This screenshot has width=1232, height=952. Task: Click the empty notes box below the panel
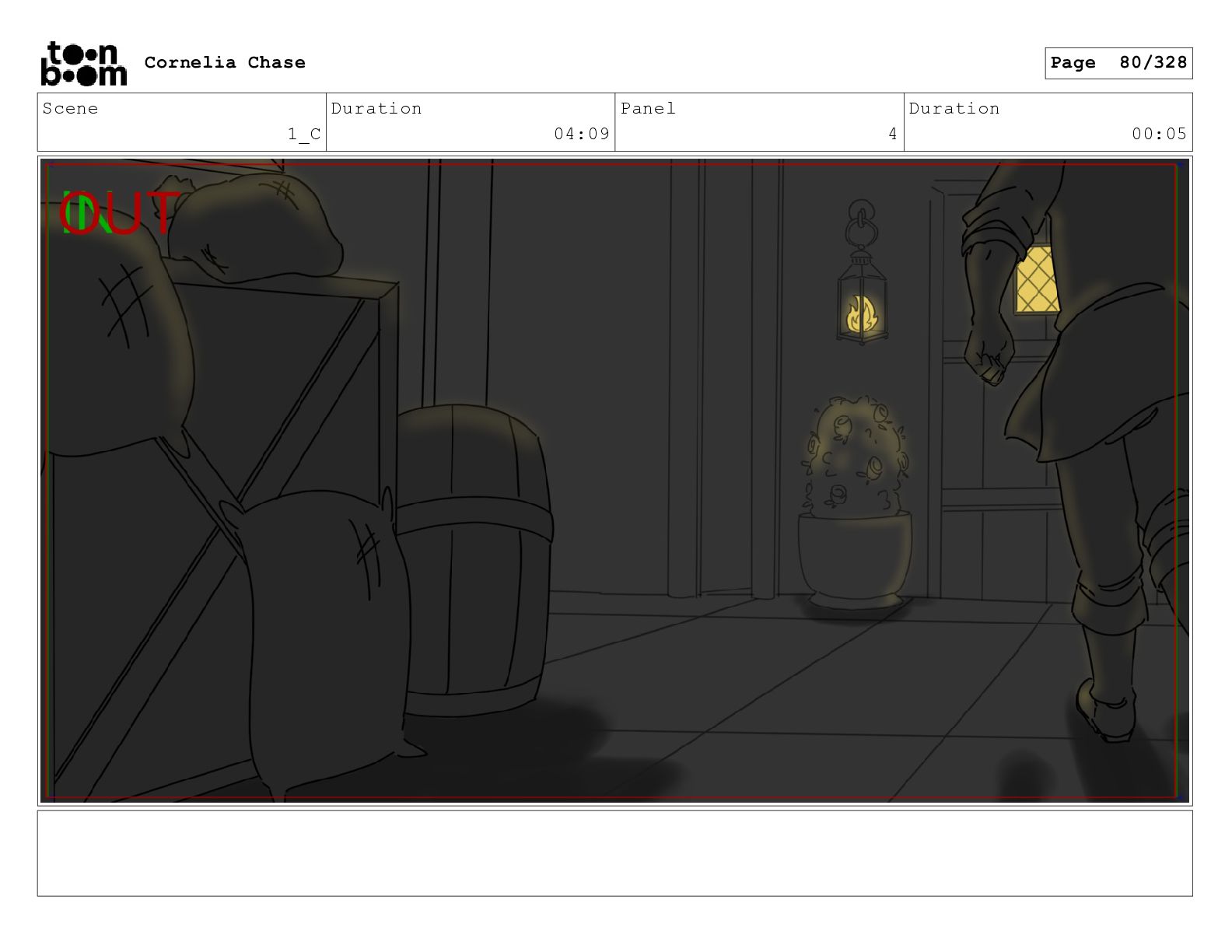pos(614,853)
